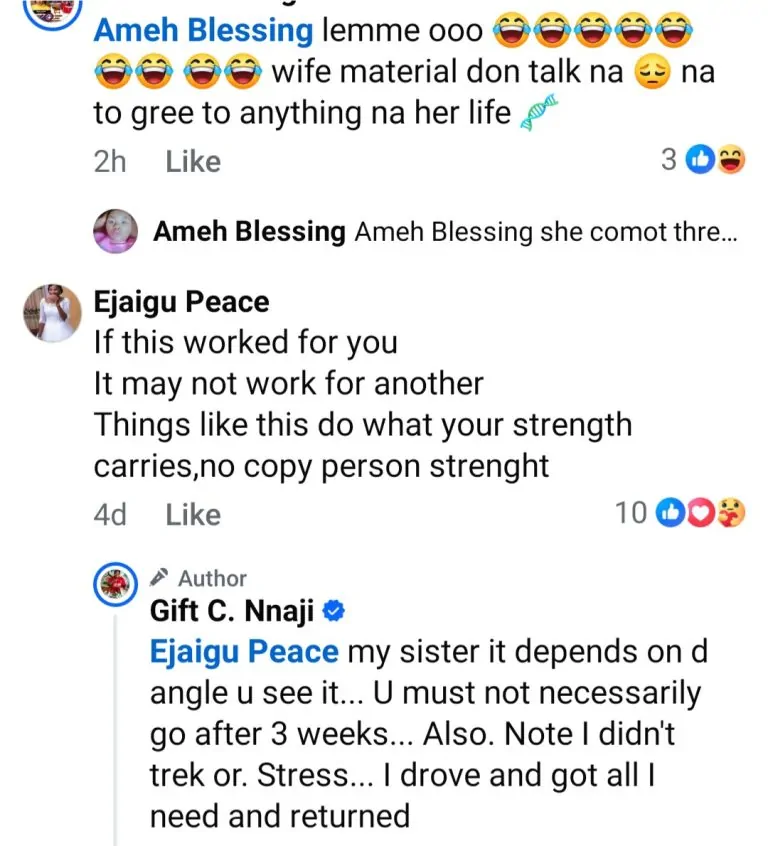Screen dimensions: 768x846
Task: Click the blue thumbs-up reaction beside count 10
Action: (669, 514)
